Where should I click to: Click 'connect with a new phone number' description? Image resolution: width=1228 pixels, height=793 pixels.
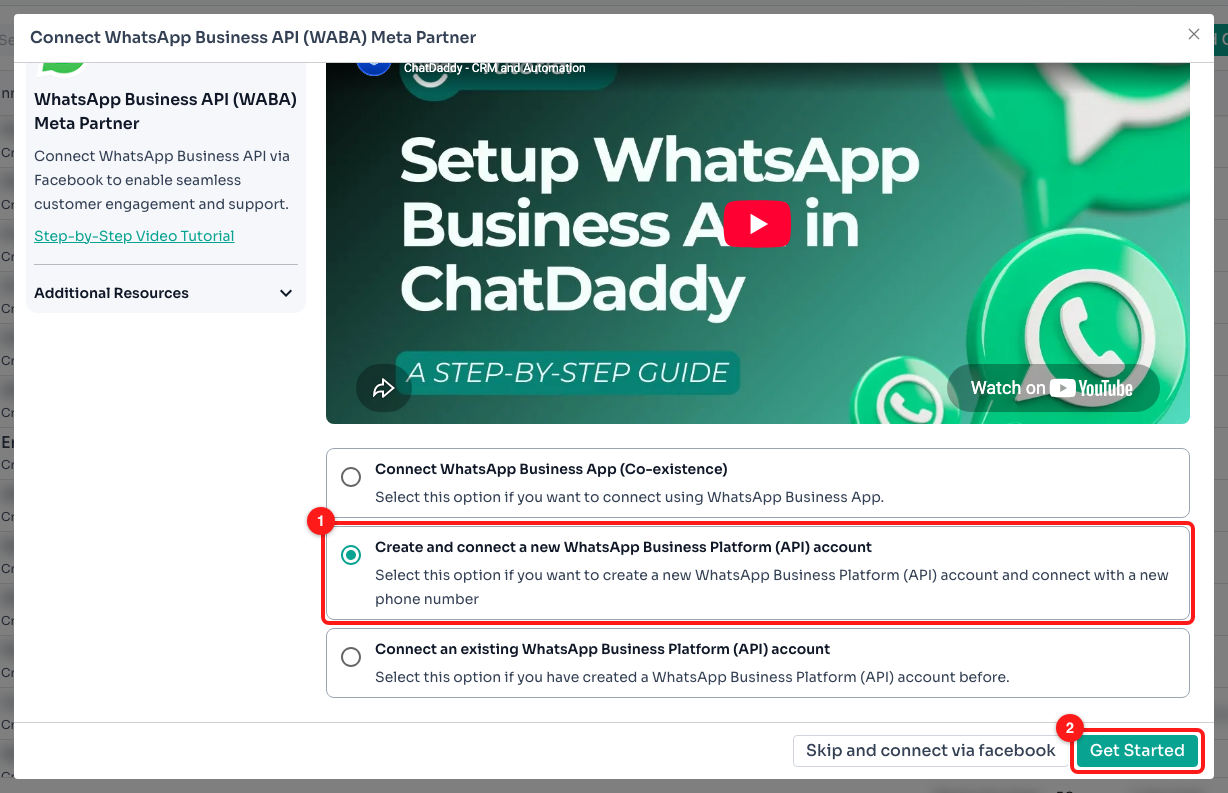pyautogui.click(x=772, y=587)
